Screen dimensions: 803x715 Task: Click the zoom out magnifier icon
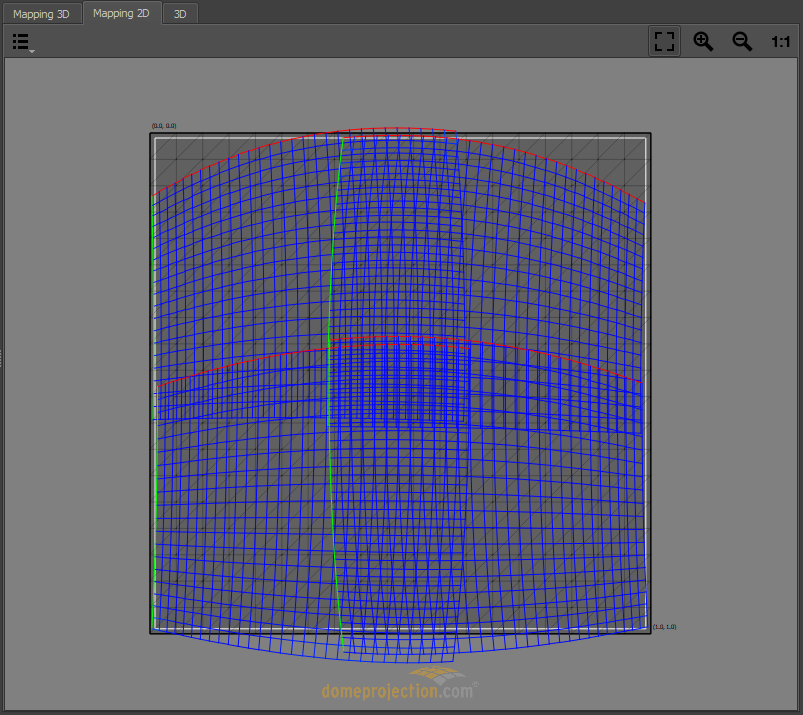point(742,42)
